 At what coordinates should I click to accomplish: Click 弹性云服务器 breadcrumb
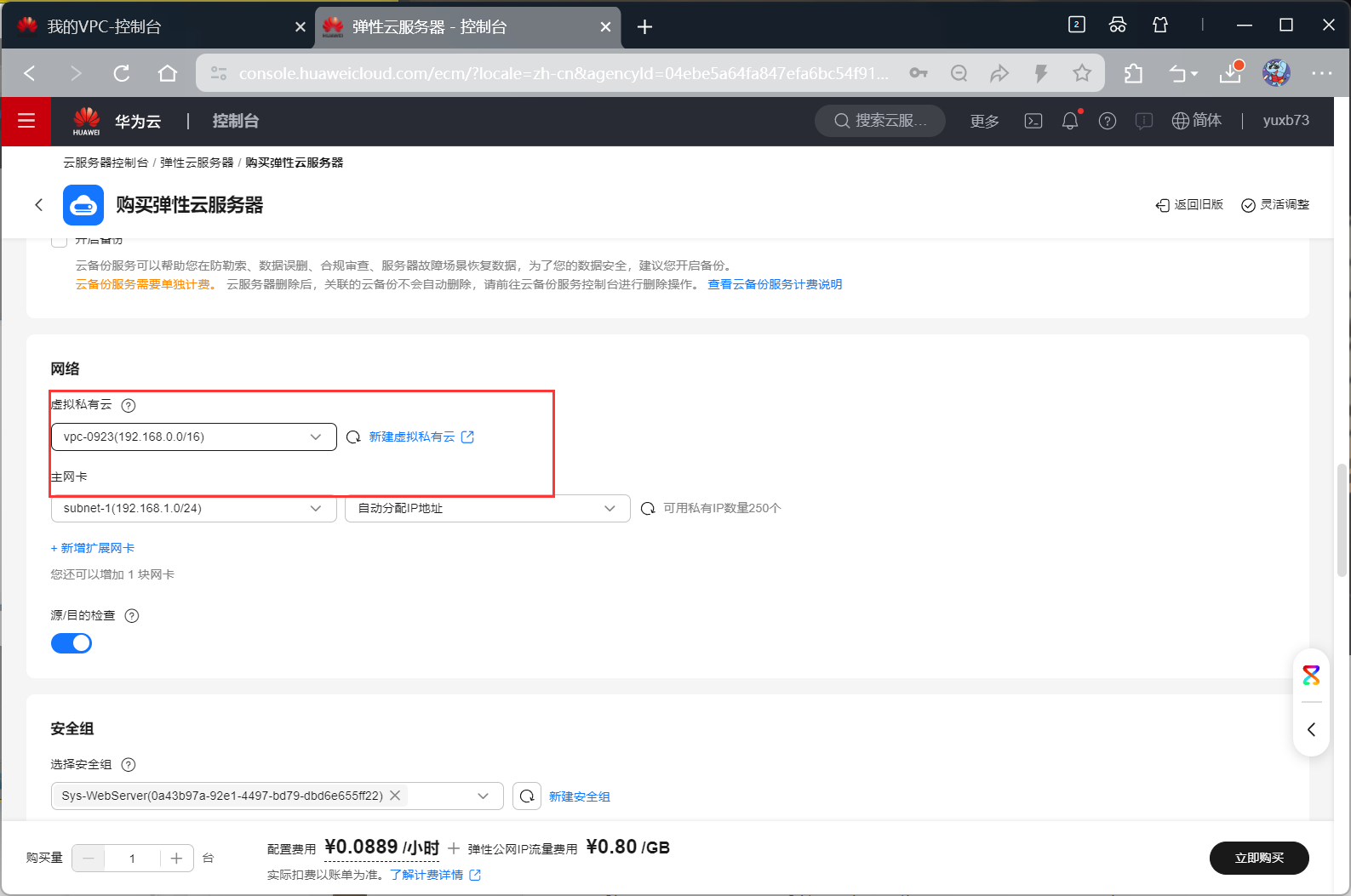[197, 163]
